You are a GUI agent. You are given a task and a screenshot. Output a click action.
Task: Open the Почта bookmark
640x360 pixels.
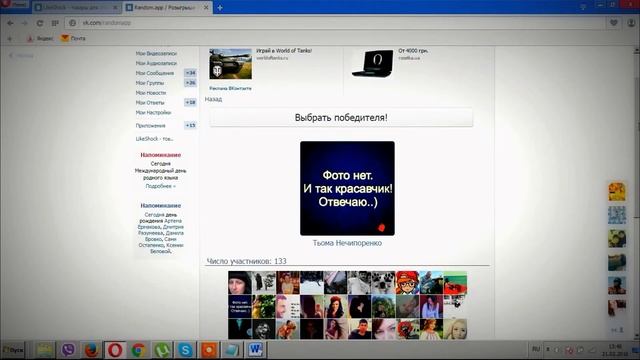click(73, 38)
